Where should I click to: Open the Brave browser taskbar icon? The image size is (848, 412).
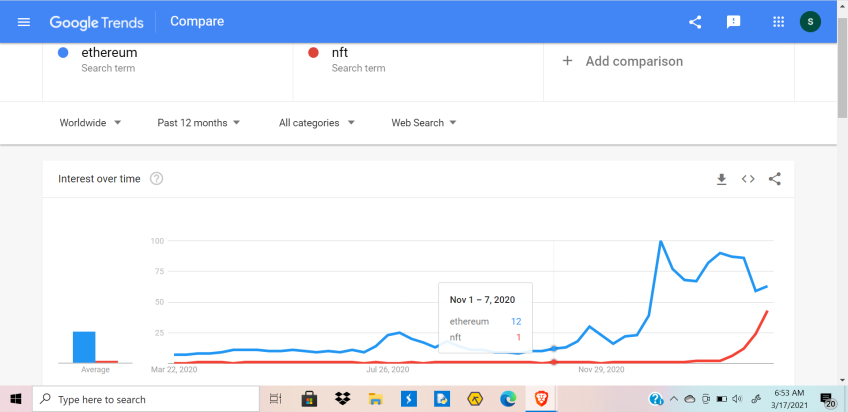click(540, 399)
